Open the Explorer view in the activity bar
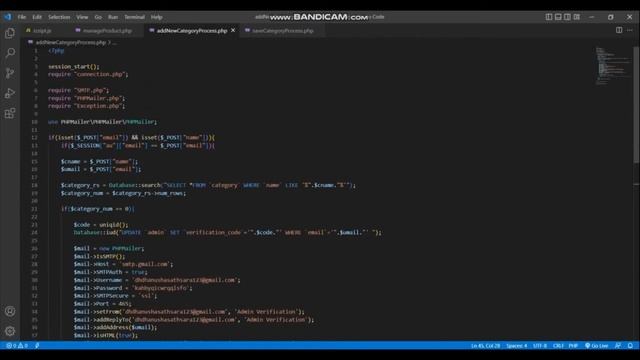This screenshot has height=360, width=640. click(x=10, y=33)
